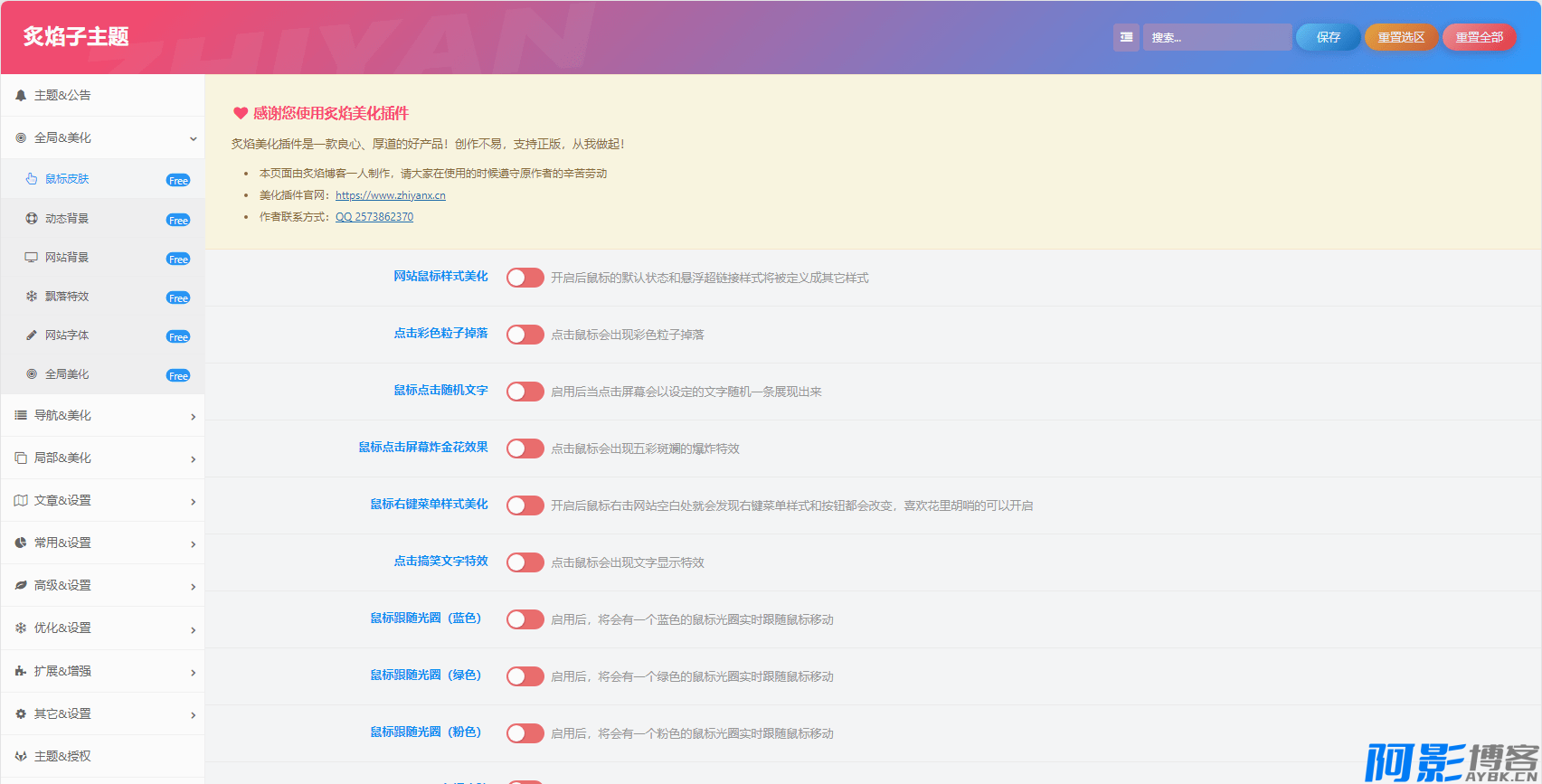The width and height of the screenshot is (1542, 784).
Task: Select the 动态背景 submenu item
Action: 102,218
